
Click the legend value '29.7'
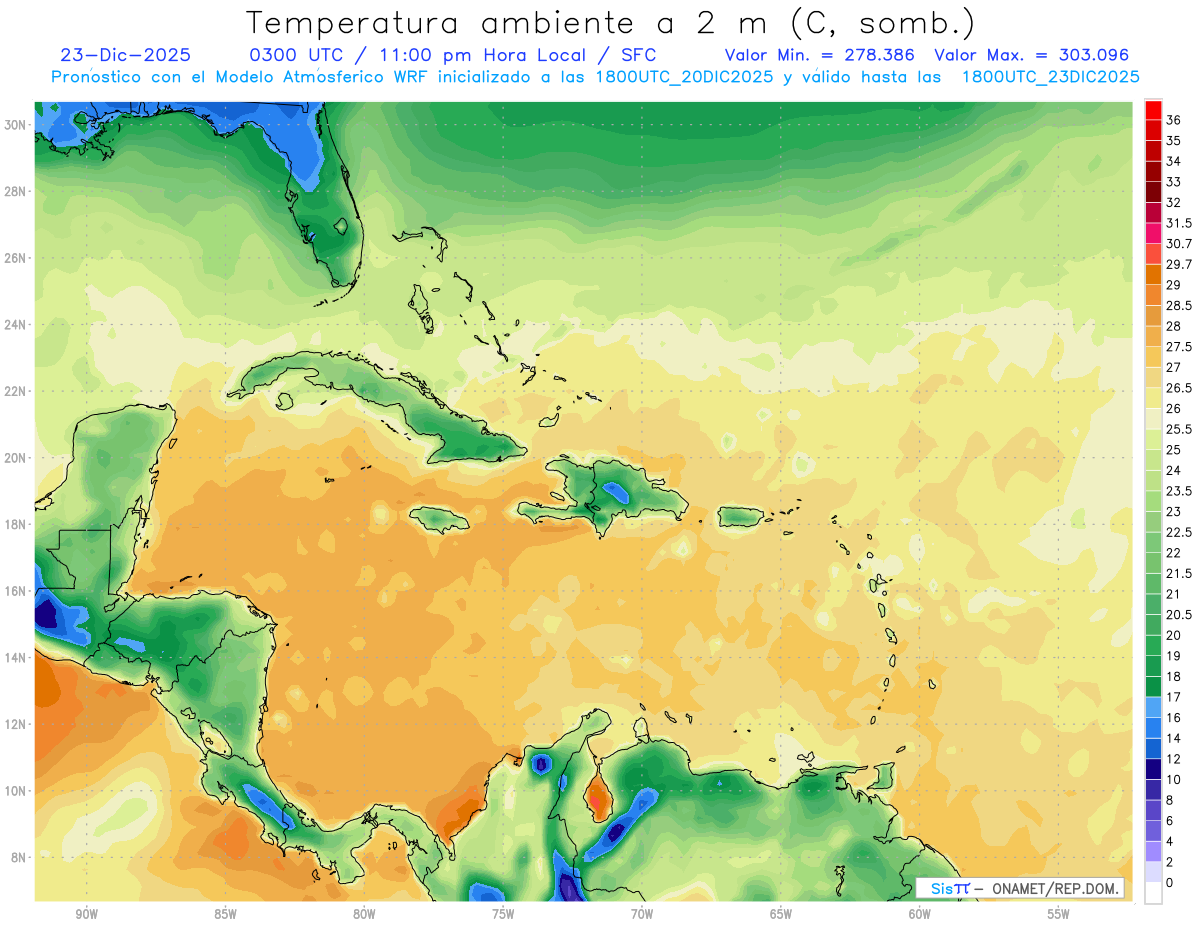1179,265
